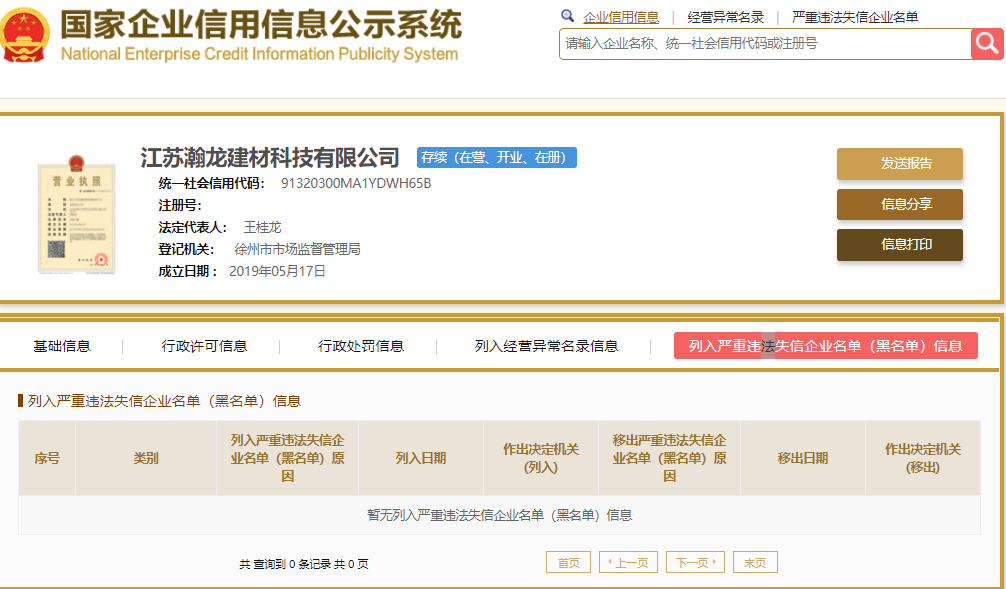Click the empty-result row 暂无列入严重违法失信企业名单（黑名单）信息
This screenshot has width=1006, height=589.
point(499,515)
